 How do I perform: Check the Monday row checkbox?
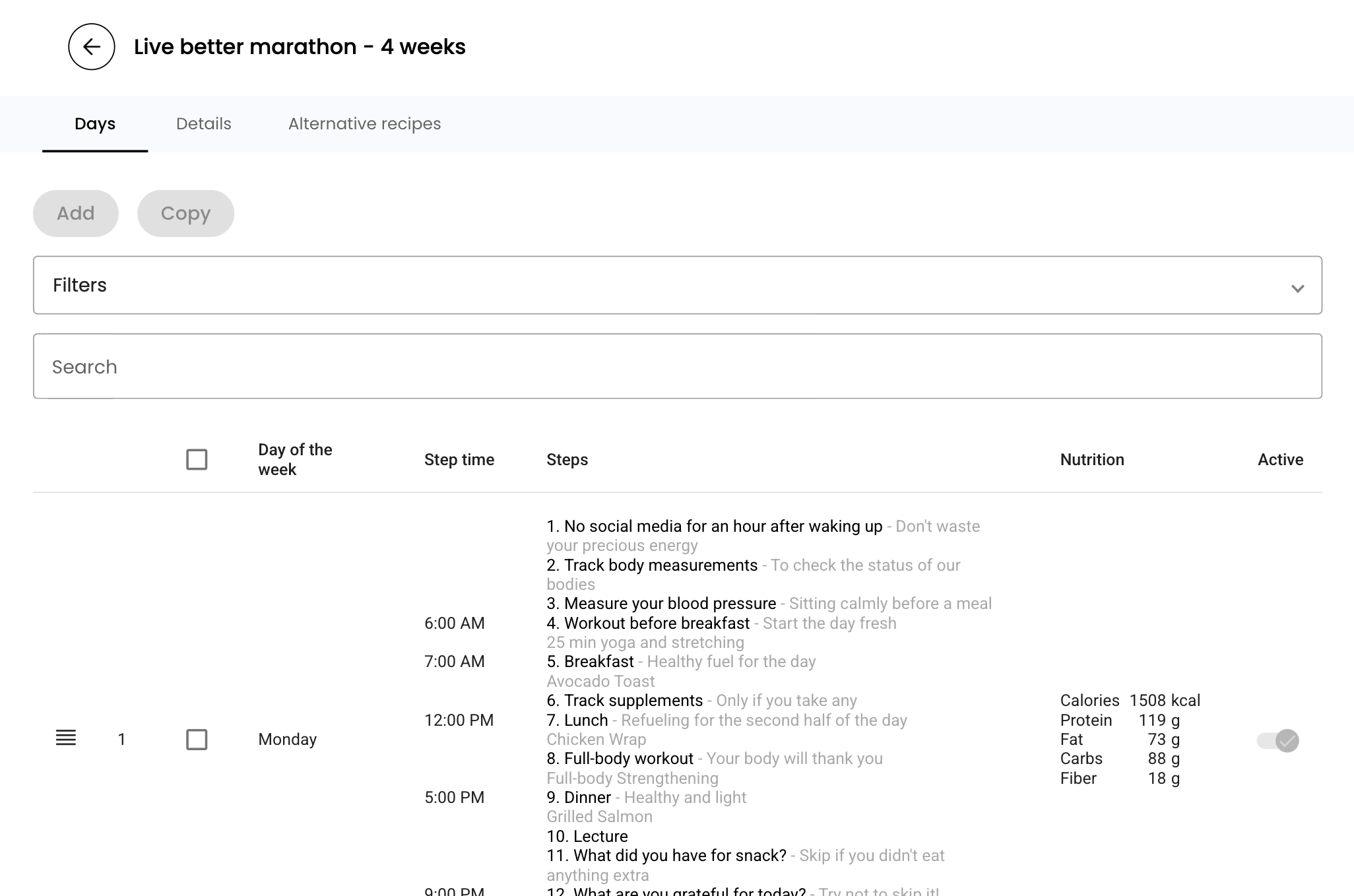point(197,739)
